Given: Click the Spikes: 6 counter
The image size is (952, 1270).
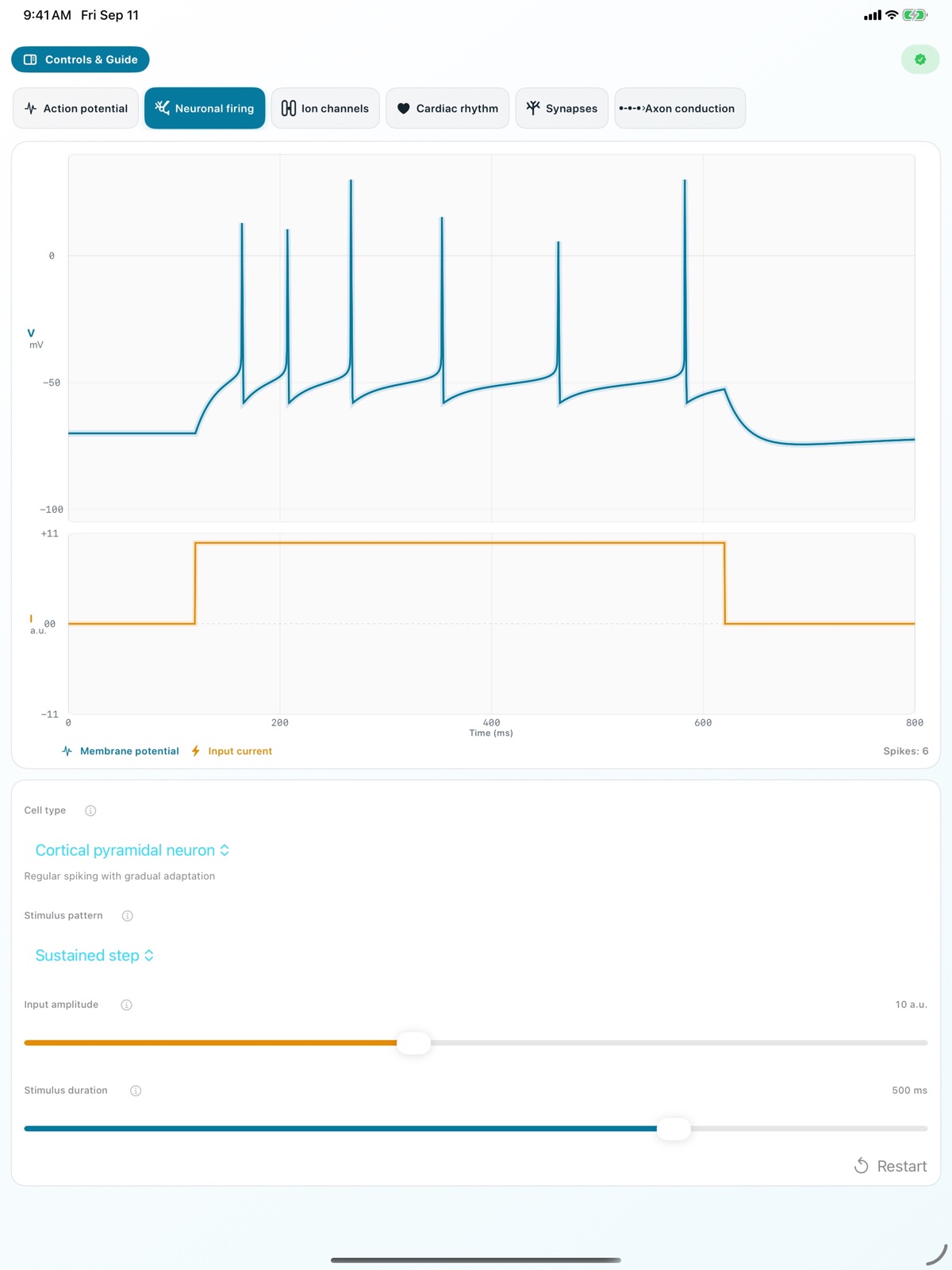Looking at the screenshot, I should (906, 751).
